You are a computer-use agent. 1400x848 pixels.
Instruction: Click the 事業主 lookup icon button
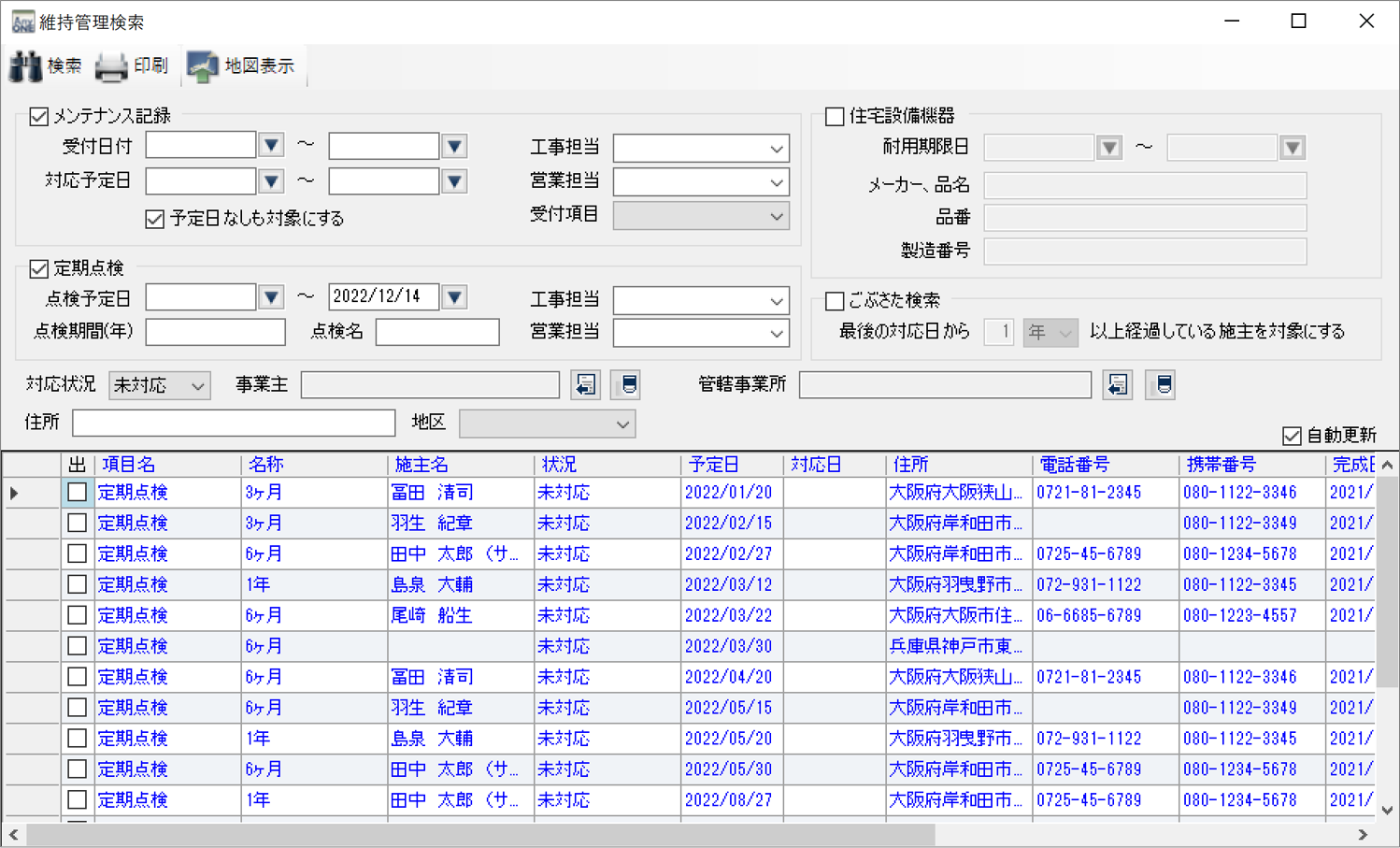click(x=586, y=384)
